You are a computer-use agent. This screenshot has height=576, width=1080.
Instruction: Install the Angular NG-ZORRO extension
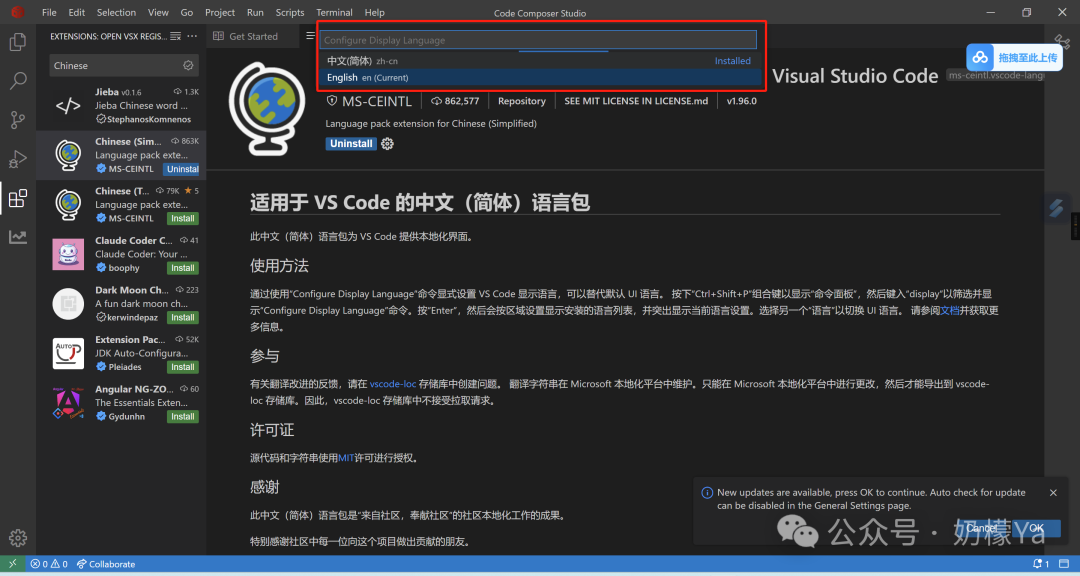pos(183,417)
